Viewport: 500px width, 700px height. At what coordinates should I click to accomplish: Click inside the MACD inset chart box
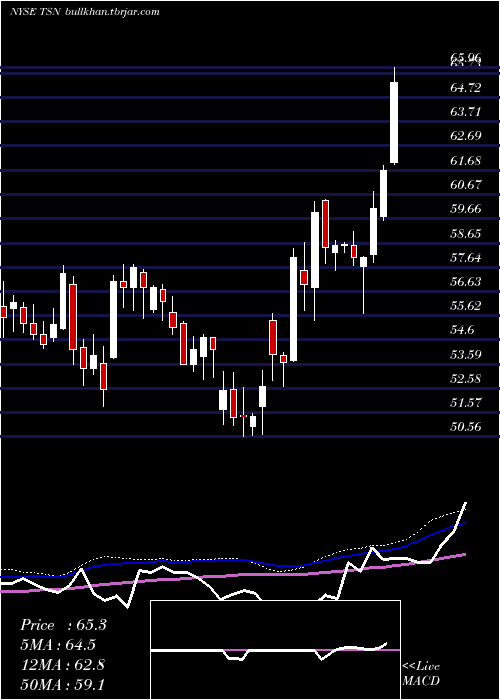click(275, 650)
